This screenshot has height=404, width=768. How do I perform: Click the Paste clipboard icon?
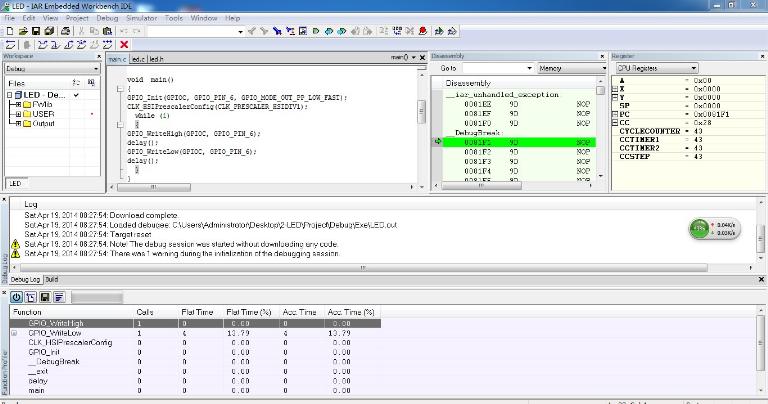click(107, 31)
